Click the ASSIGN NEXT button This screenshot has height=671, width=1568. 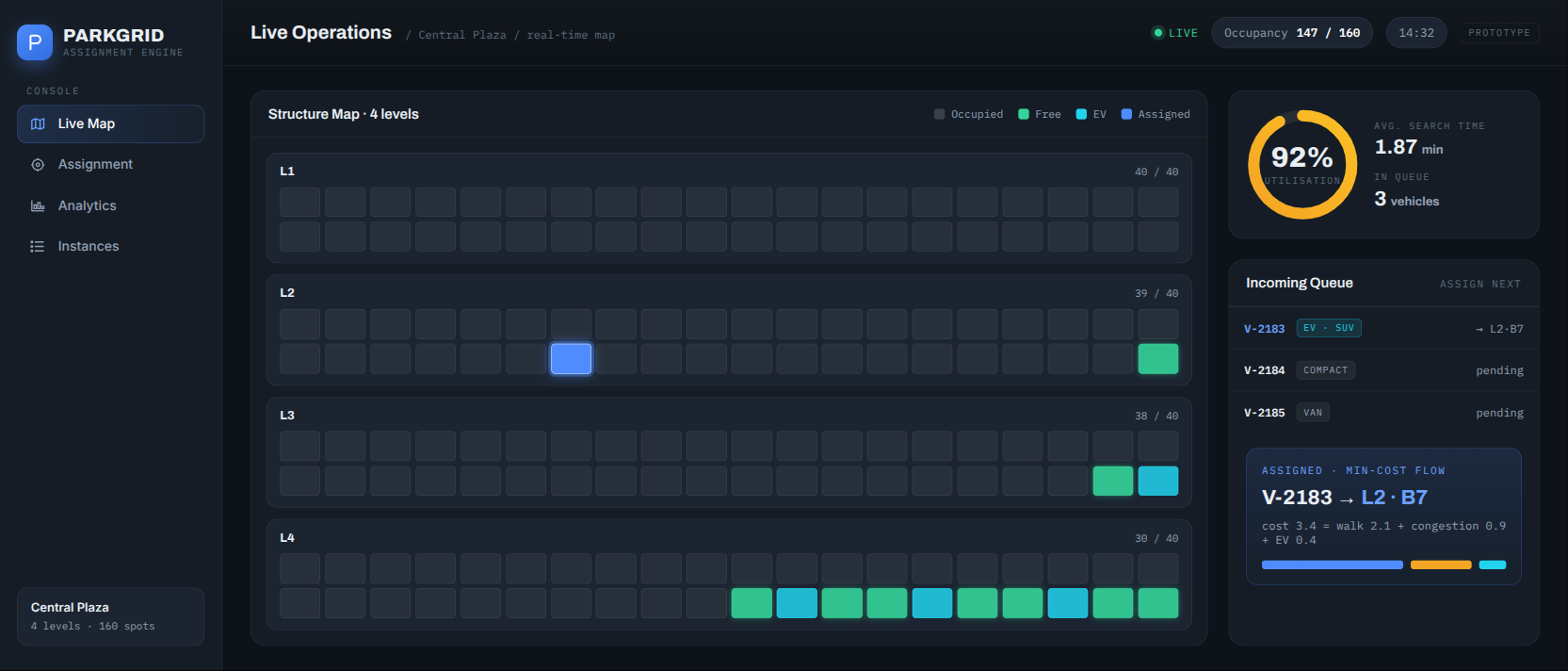1480,284
